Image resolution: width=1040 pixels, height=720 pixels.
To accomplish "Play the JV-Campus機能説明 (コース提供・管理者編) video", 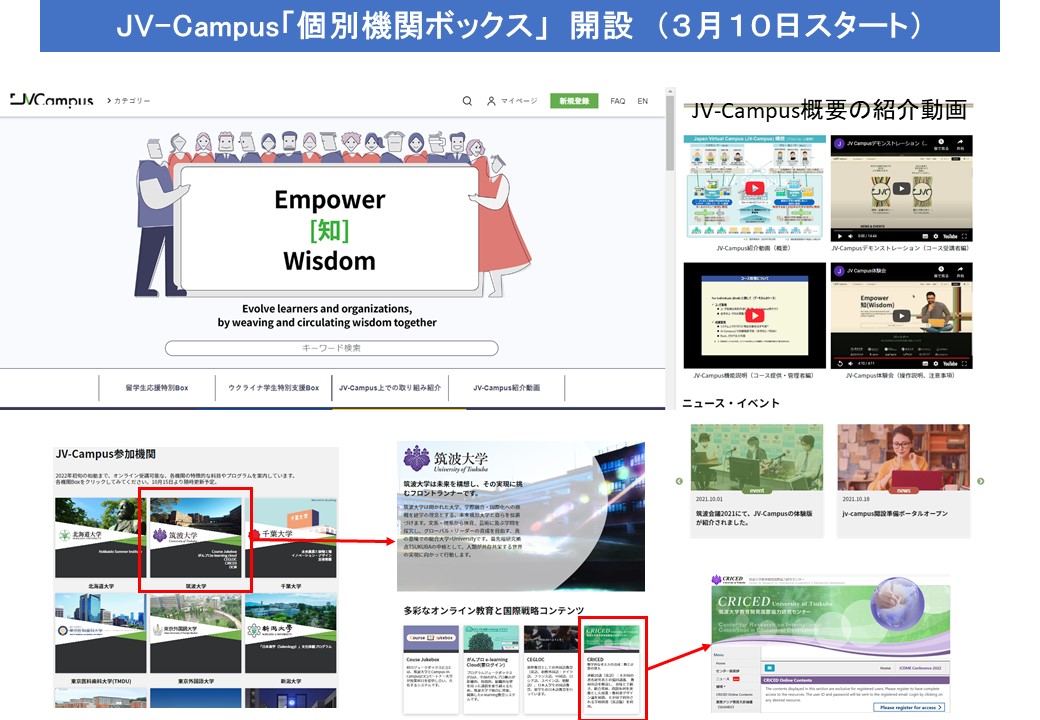I will click(x=754, y=316).
